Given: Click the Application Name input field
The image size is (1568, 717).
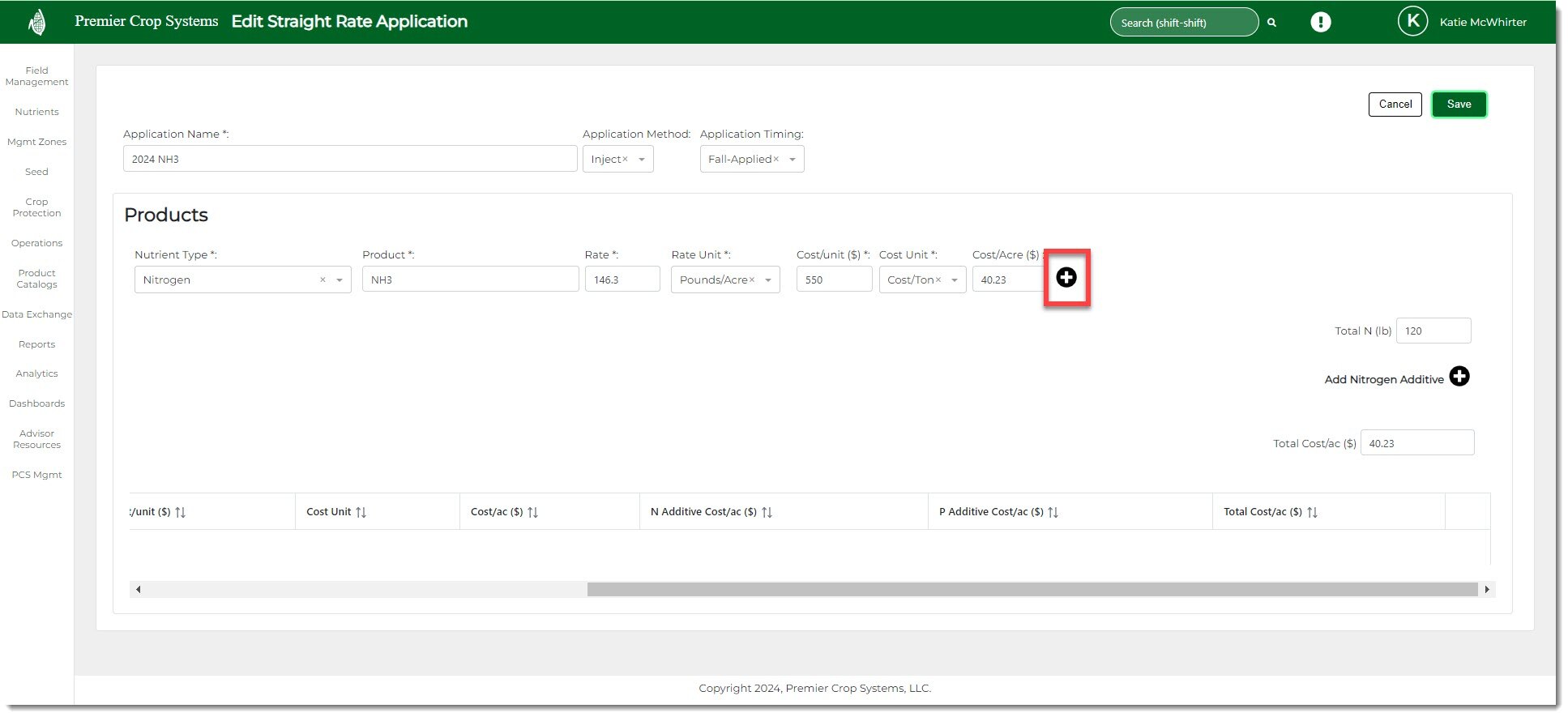Looking at the screenshot, I should coord(349,159).
